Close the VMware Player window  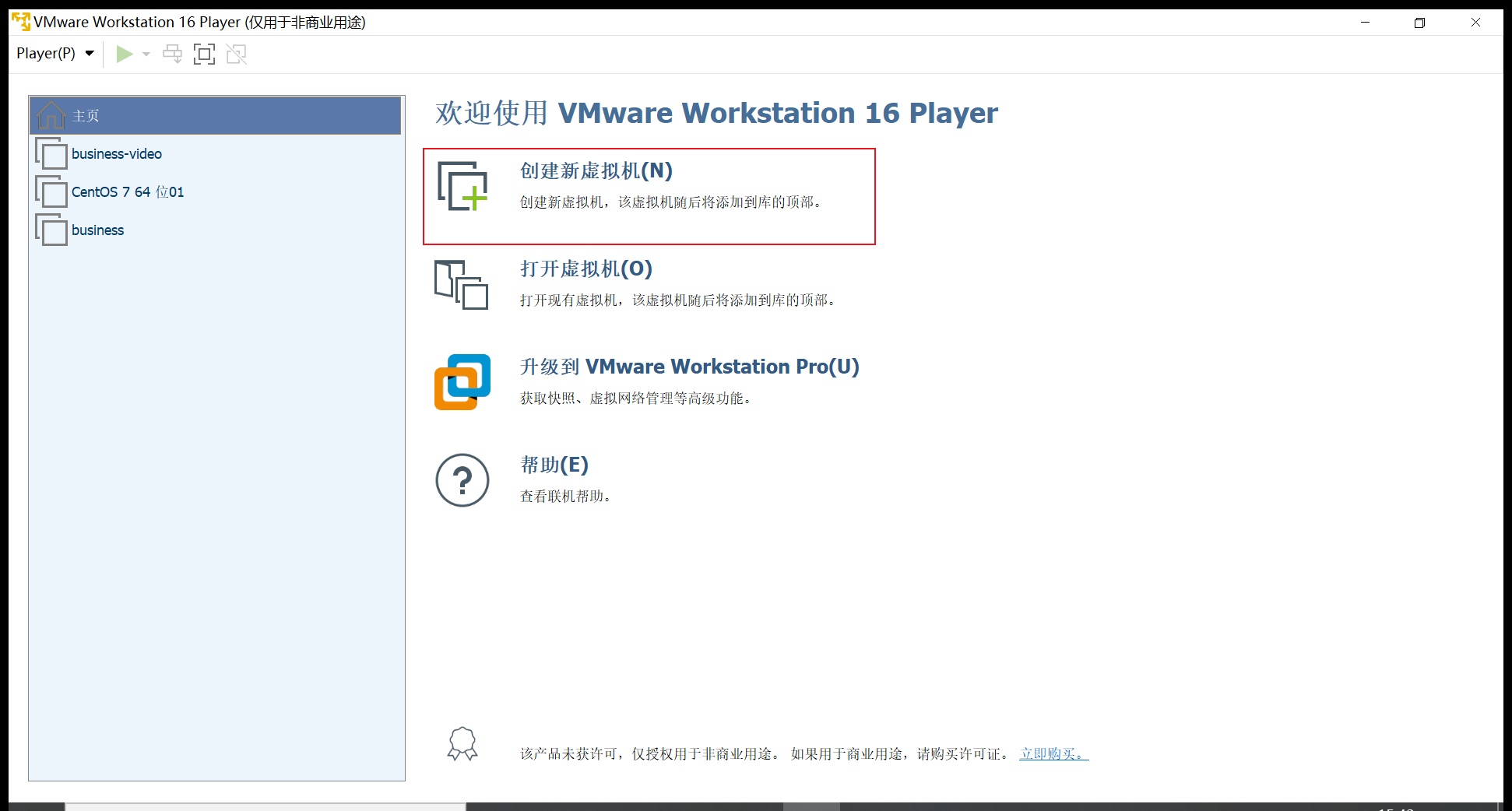point(1475,23)
